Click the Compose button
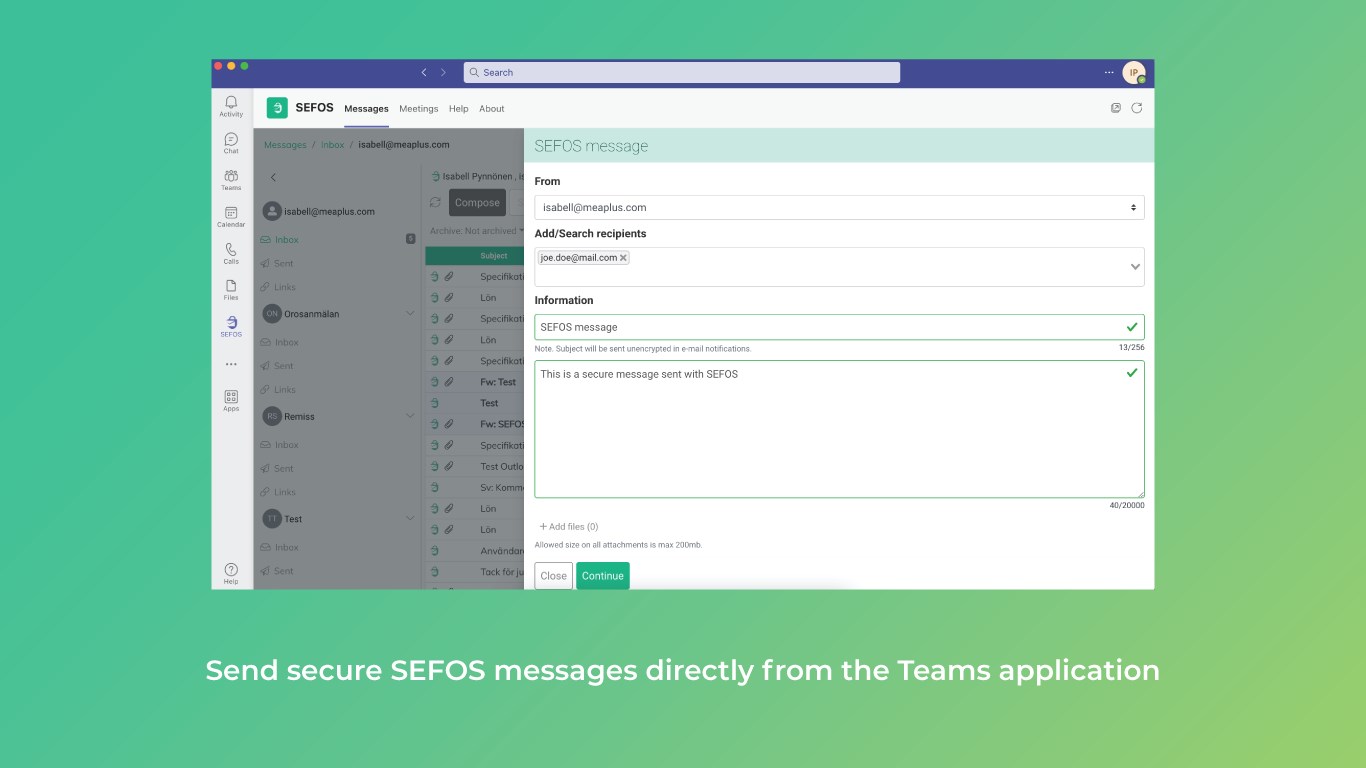The height and width of the screenshot is (768, 1366). pyautogui.click(x=477, y=202)
